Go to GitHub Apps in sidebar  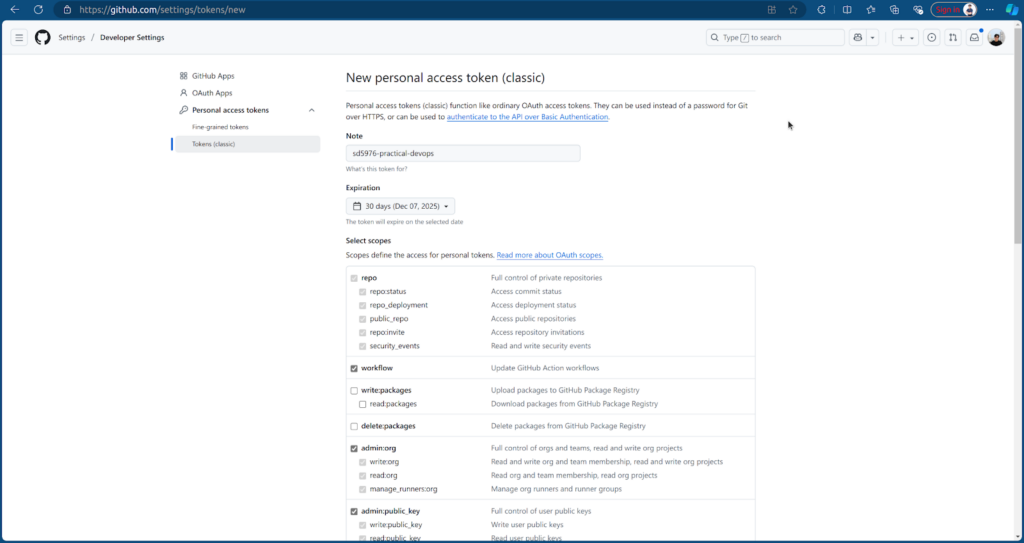coord(213,76)
